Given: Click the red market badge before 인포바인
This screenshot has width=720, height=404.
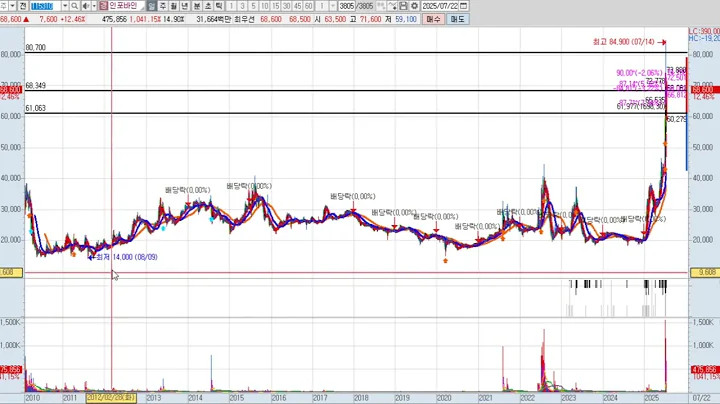Looking at the screenshot, I should [103, 6].
